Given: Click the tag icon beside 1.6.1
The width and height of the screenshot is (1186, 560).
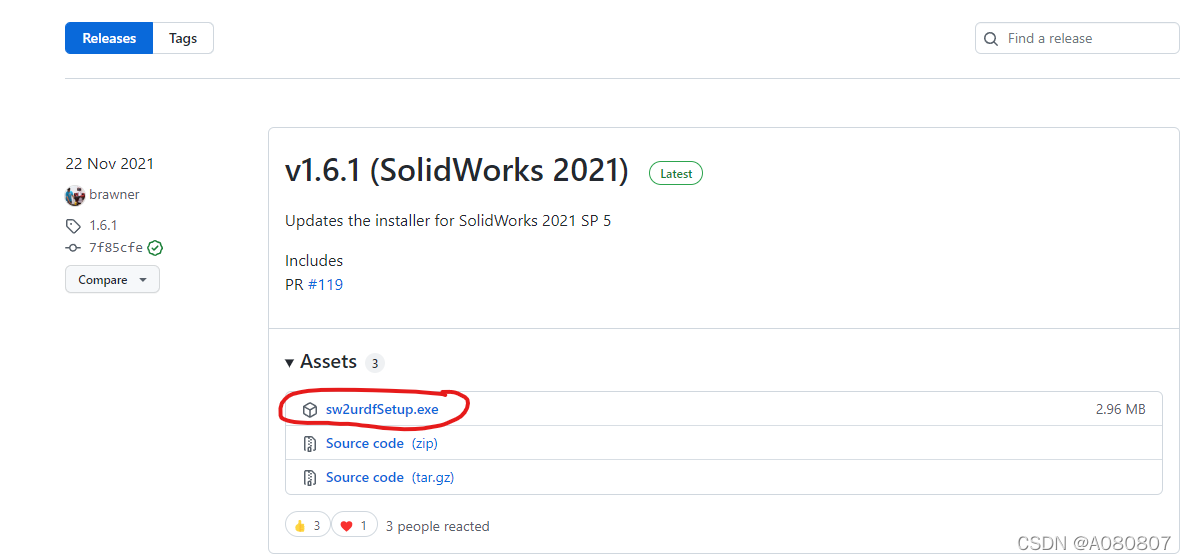Looking at the screenshot, I should coord(73,226).
